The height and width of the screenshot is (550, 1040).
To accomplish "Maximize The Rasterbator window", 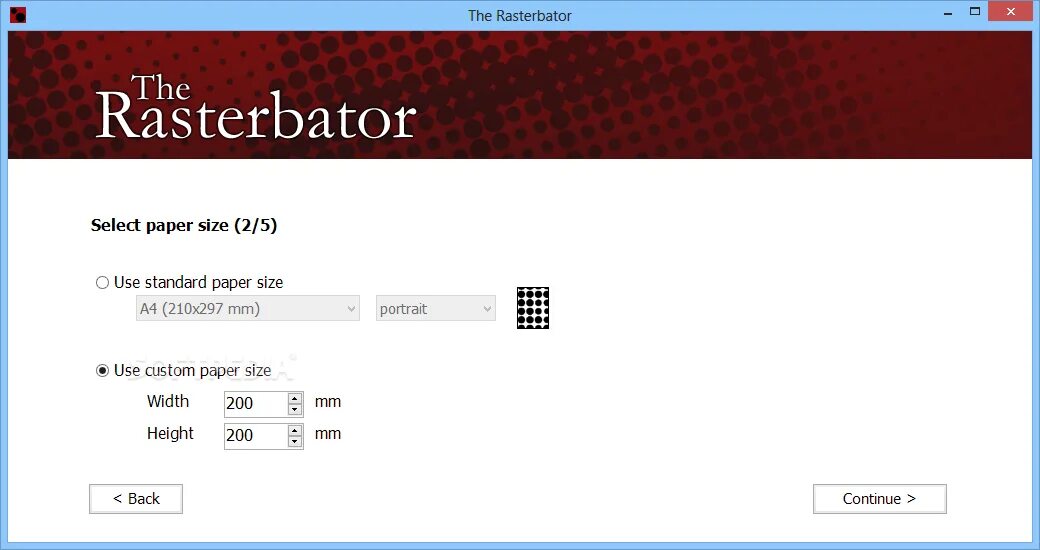I will pyautogui.click(x=974, y=11).
